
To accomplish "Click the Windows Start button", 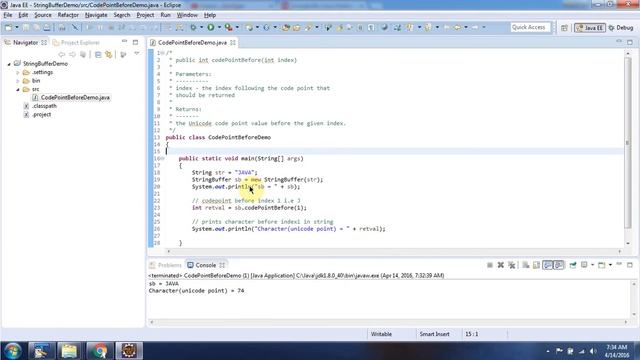I will (x=13, y=351).
